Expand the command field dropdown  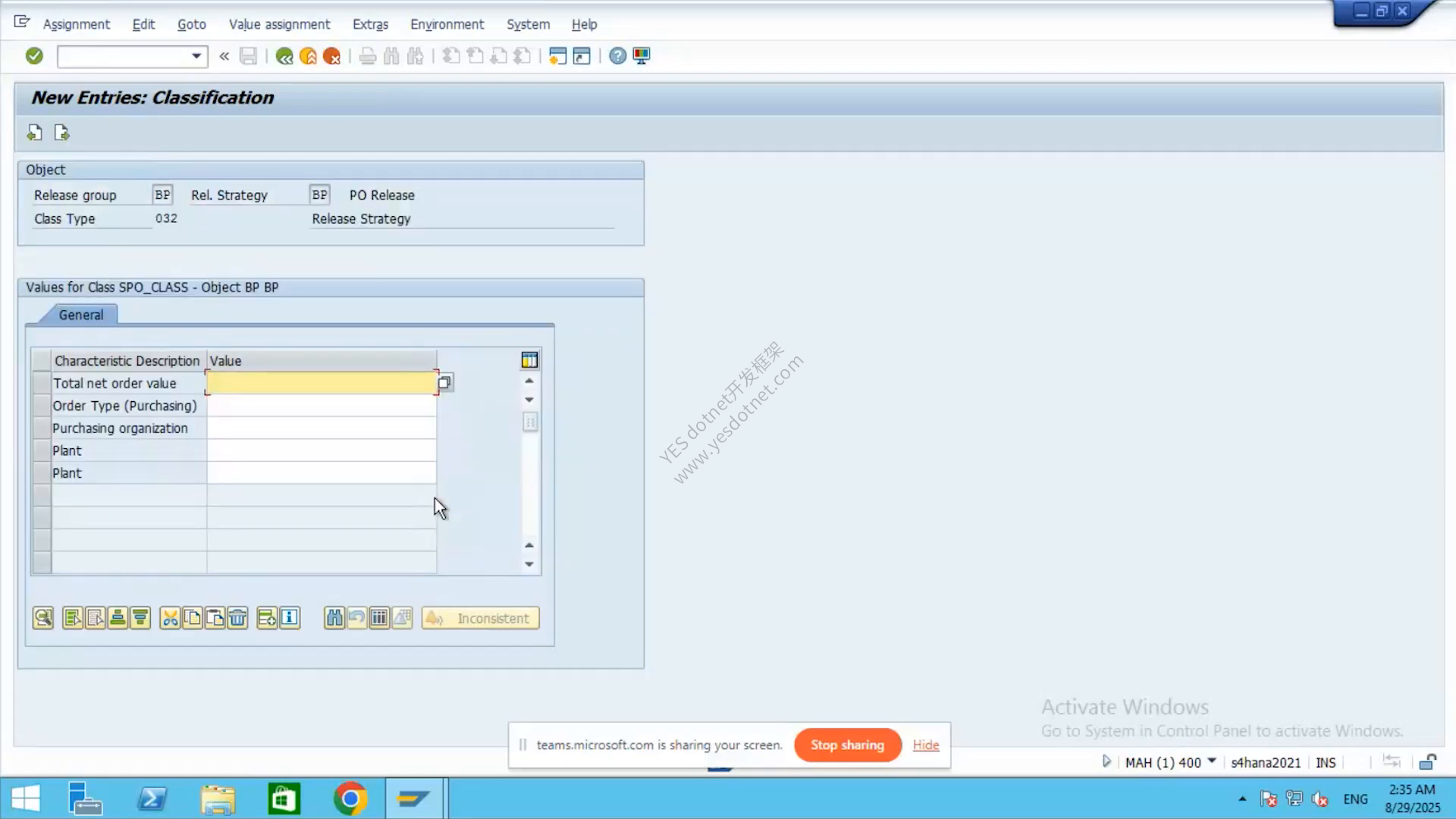coord(196,56)
